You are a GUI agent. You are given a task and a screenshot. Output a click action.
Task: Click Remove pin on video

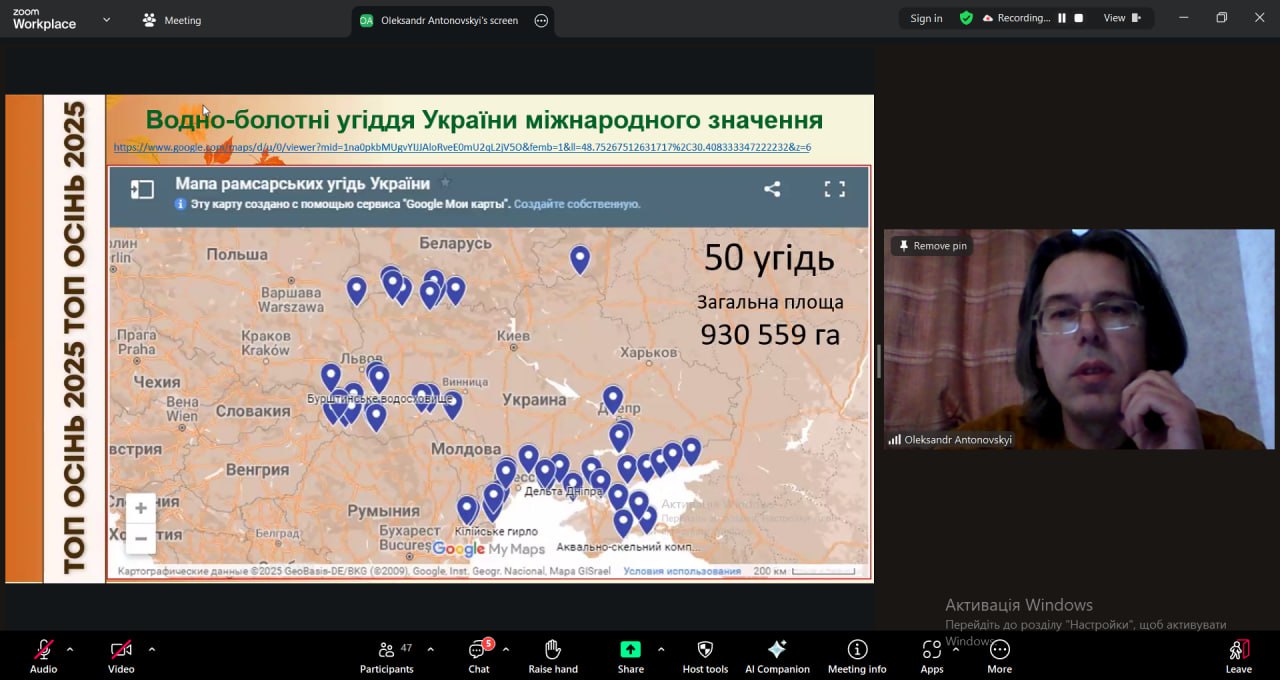tap(933, 246)
